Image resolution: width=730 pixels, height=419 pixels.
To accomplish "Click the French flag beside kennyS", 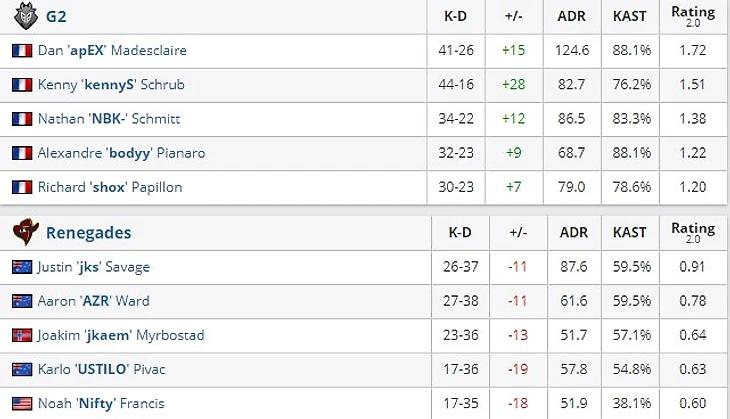I will coord(22,85).
